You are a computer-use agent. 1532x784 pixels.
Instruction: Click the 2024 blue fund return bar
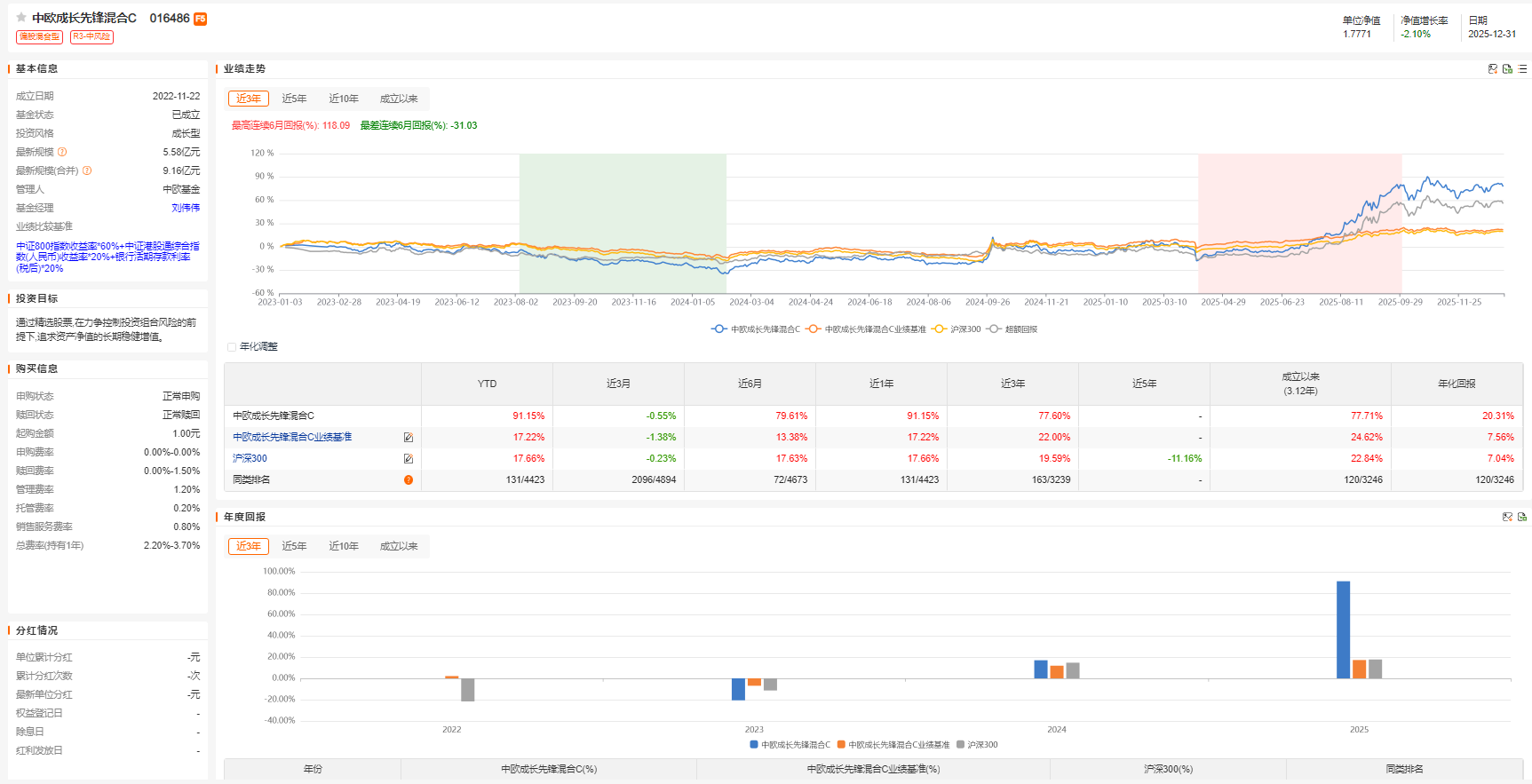pos(1041,669)
